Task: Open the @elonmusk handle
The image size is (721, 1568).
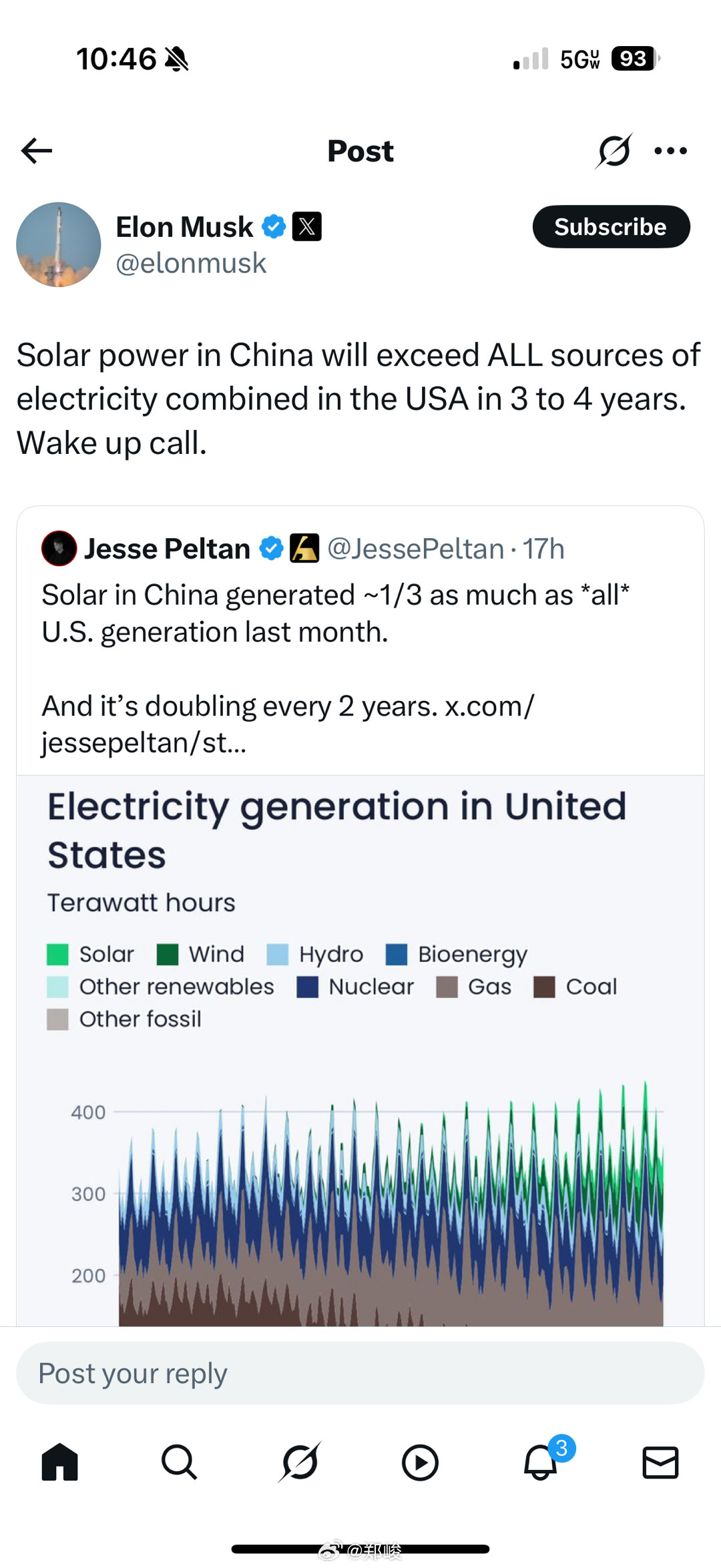Action: [191, 263]
